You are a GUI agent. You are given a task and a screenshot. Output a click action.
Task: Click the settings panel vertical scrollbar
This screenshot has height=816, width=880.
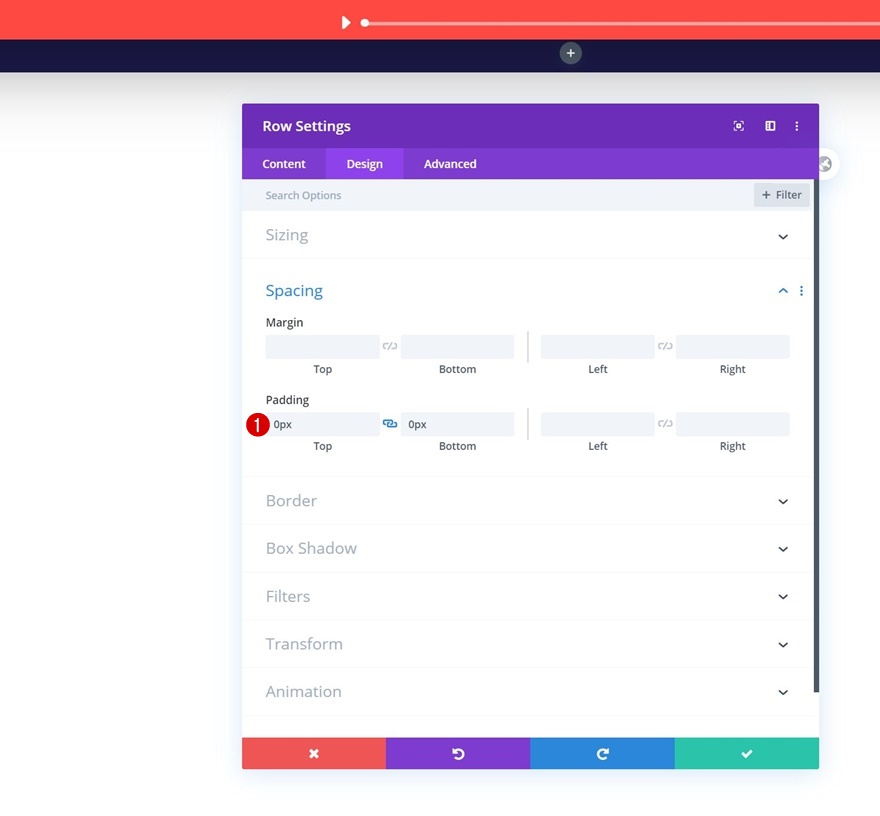[816, 436]
